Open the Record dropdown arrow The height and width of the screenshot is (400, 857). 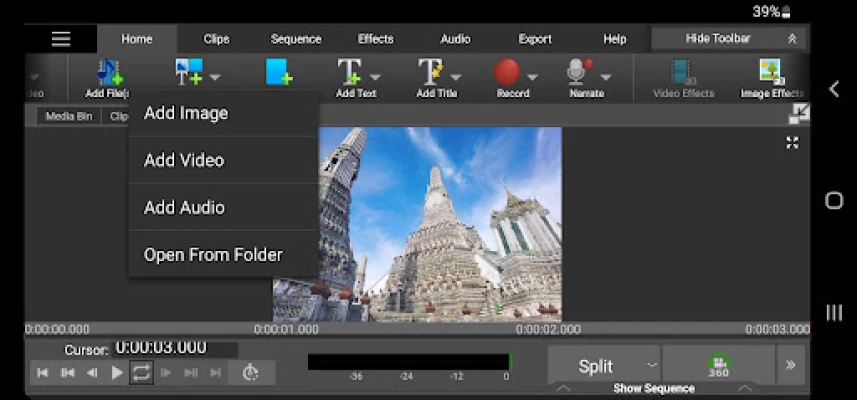532,78
